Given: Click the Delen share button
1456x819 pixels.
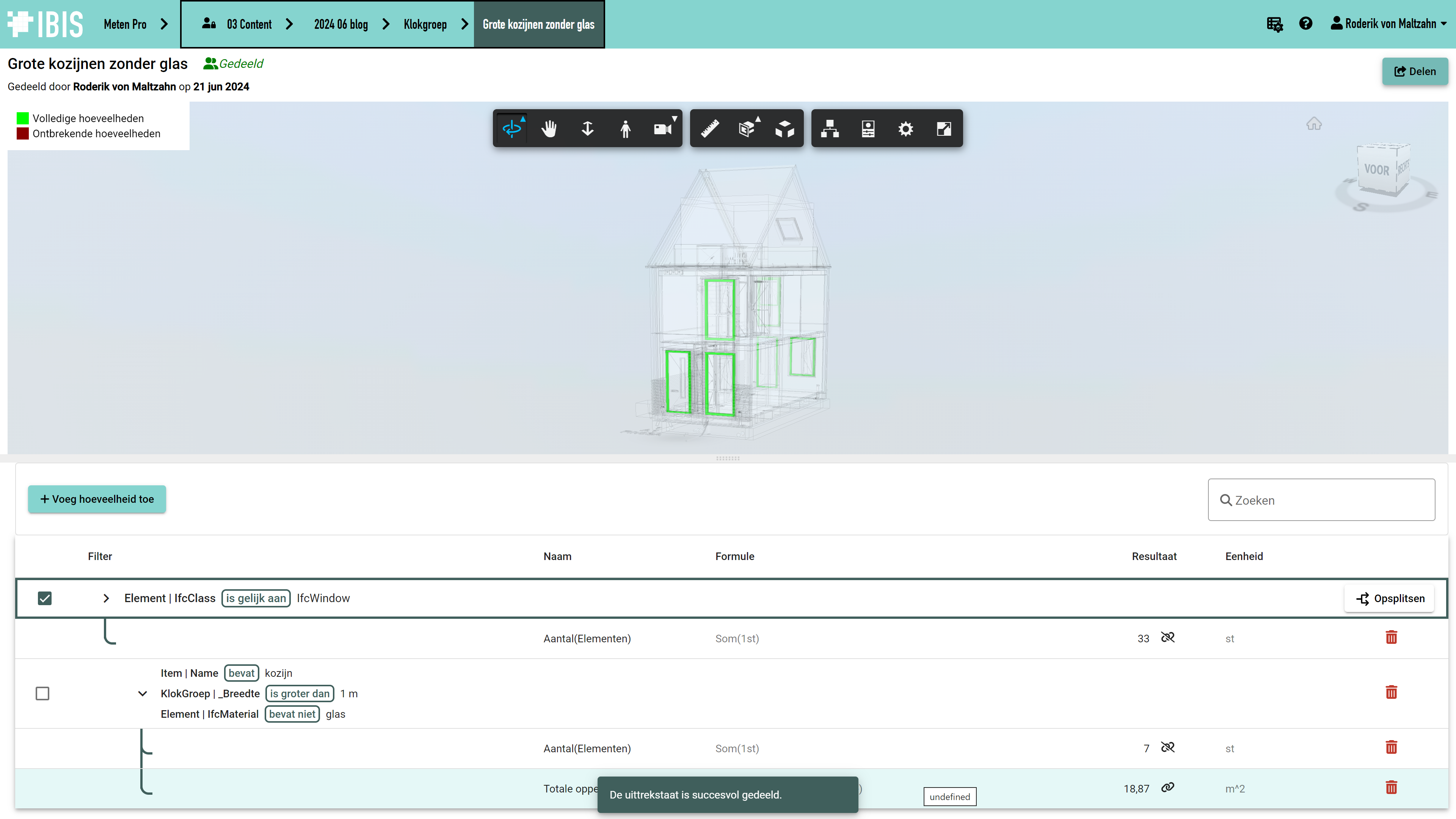Looking at the screenshot, I should pyautogui.click(x=1415, y=71).
